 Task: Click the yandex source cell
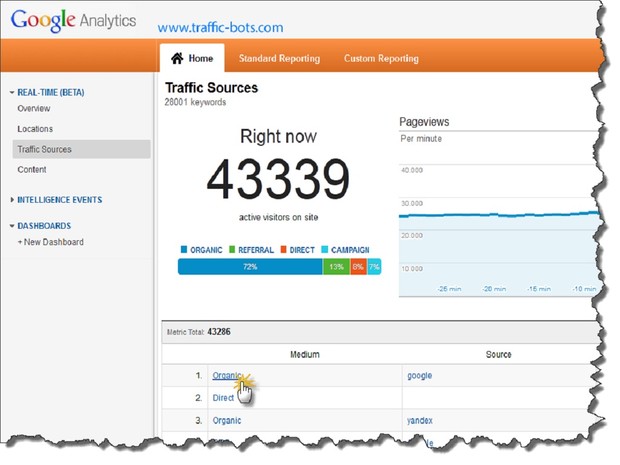[x=420, y=421]
